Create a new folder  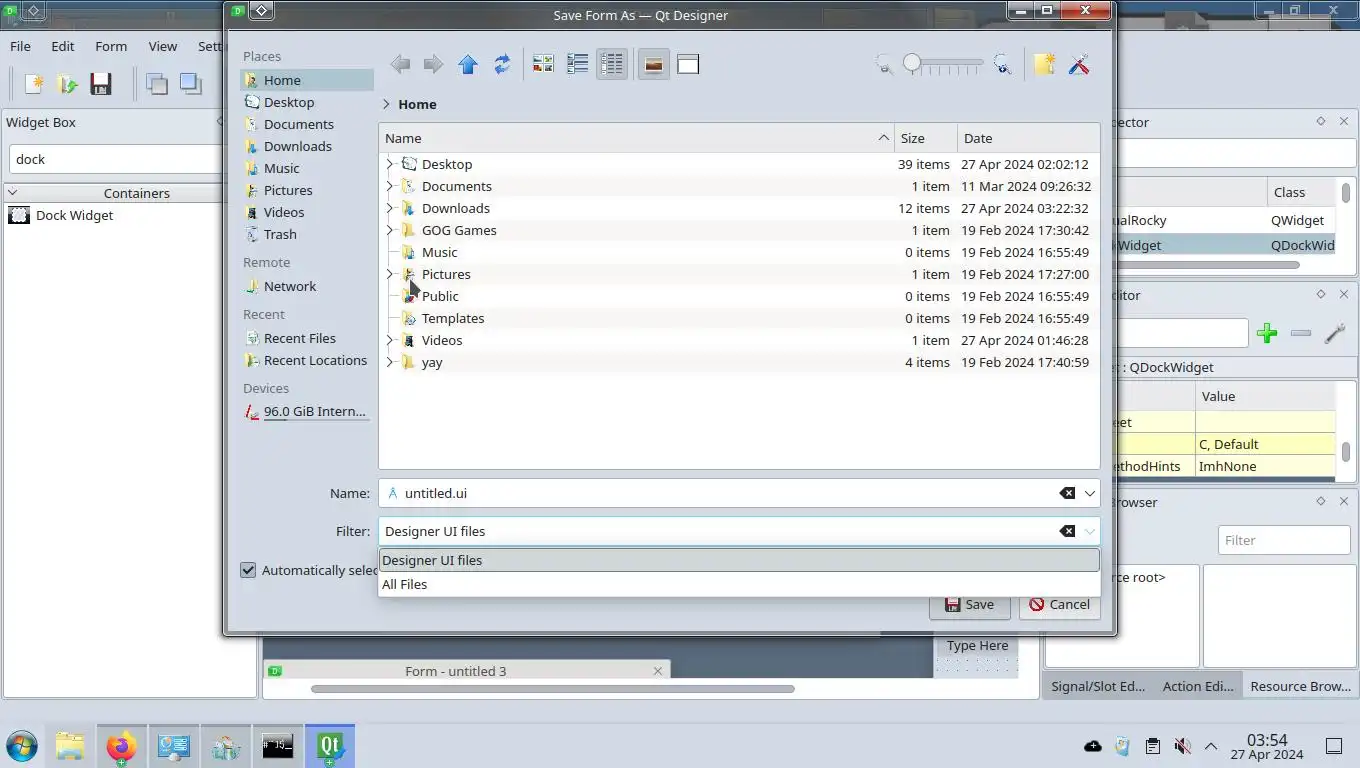[1044, 64]
